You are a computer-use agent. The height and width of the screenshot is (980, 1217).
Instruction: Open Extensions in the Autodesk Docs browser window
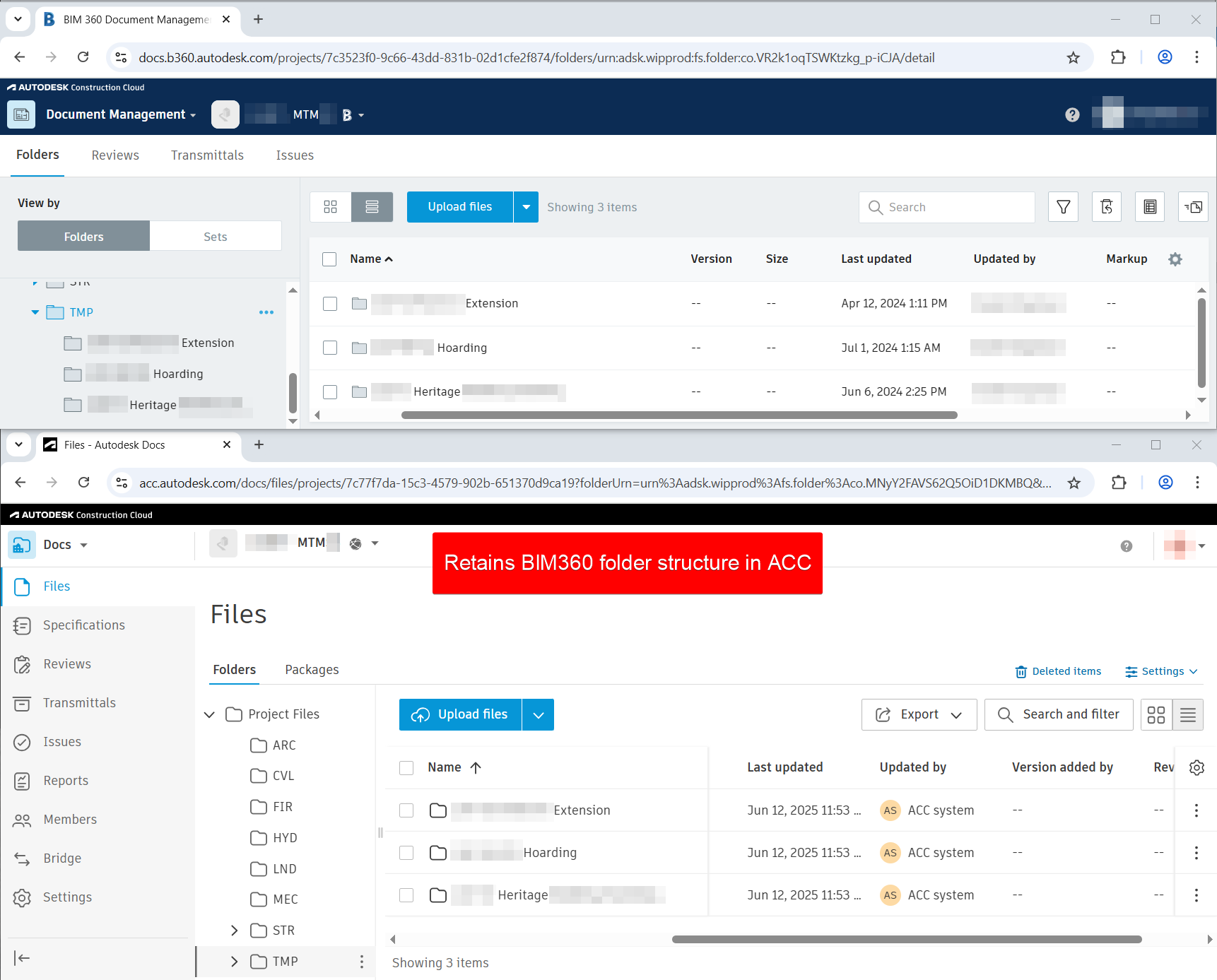pyautogui.click(x=1119, y=483)
